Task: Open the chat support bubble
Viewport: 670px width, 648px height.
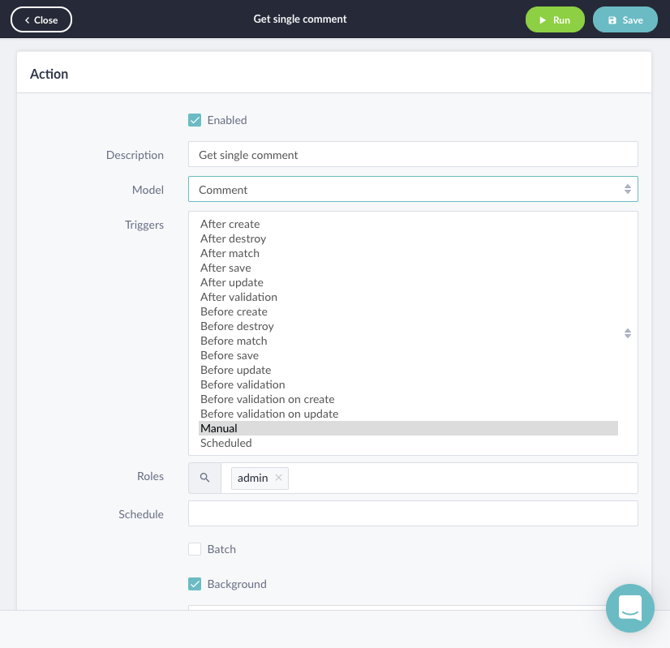Action: click(630, 608)
